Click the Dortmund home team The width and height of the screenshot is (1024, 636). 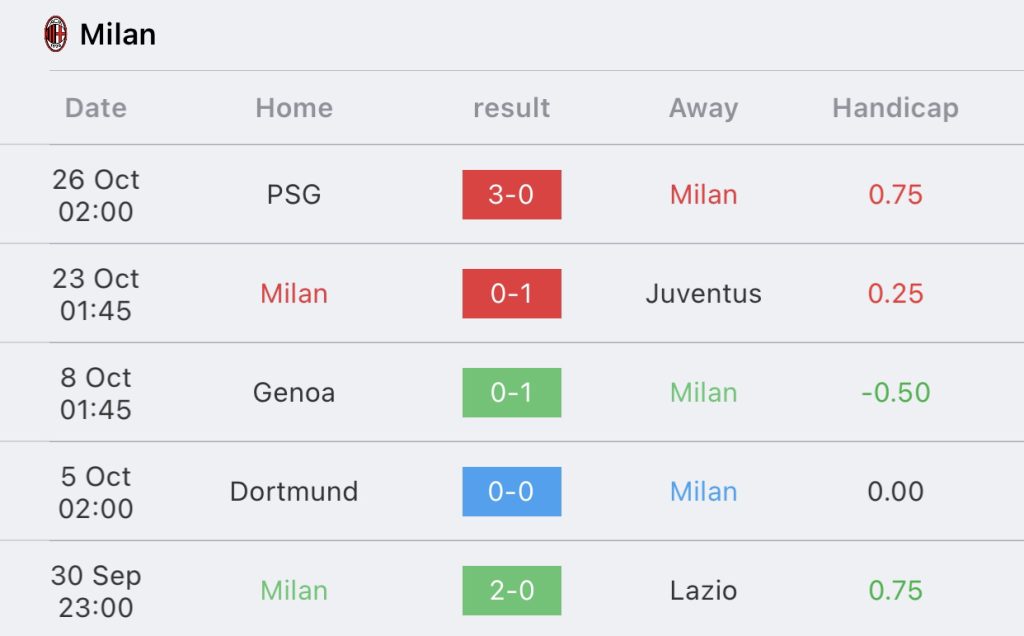tap(294, 492)
